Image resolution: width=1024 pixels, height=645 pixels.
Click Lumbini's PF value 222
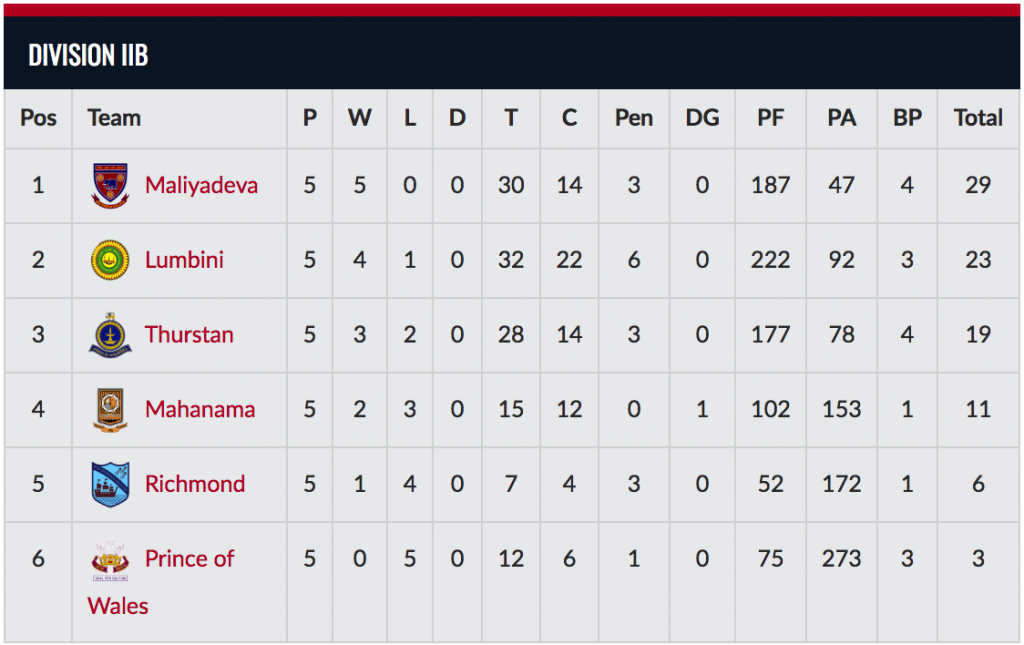[x=771, y=260]
